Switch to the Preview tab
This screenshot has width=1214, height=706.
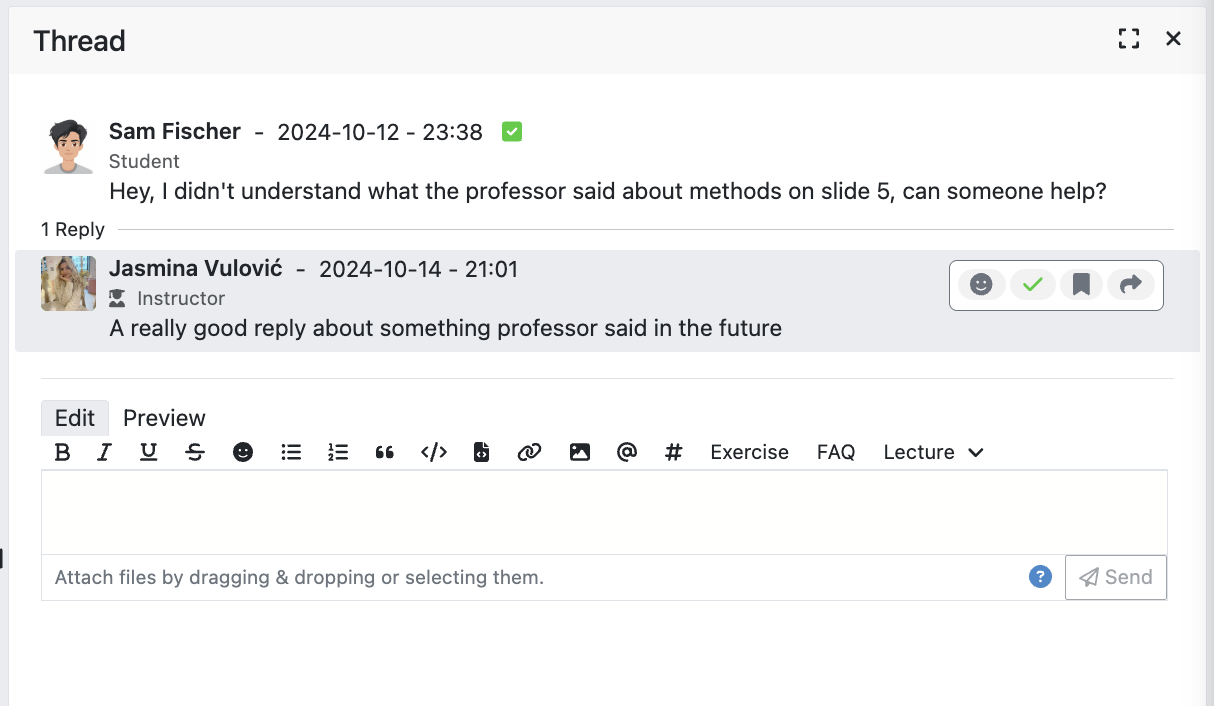[164, 418]
